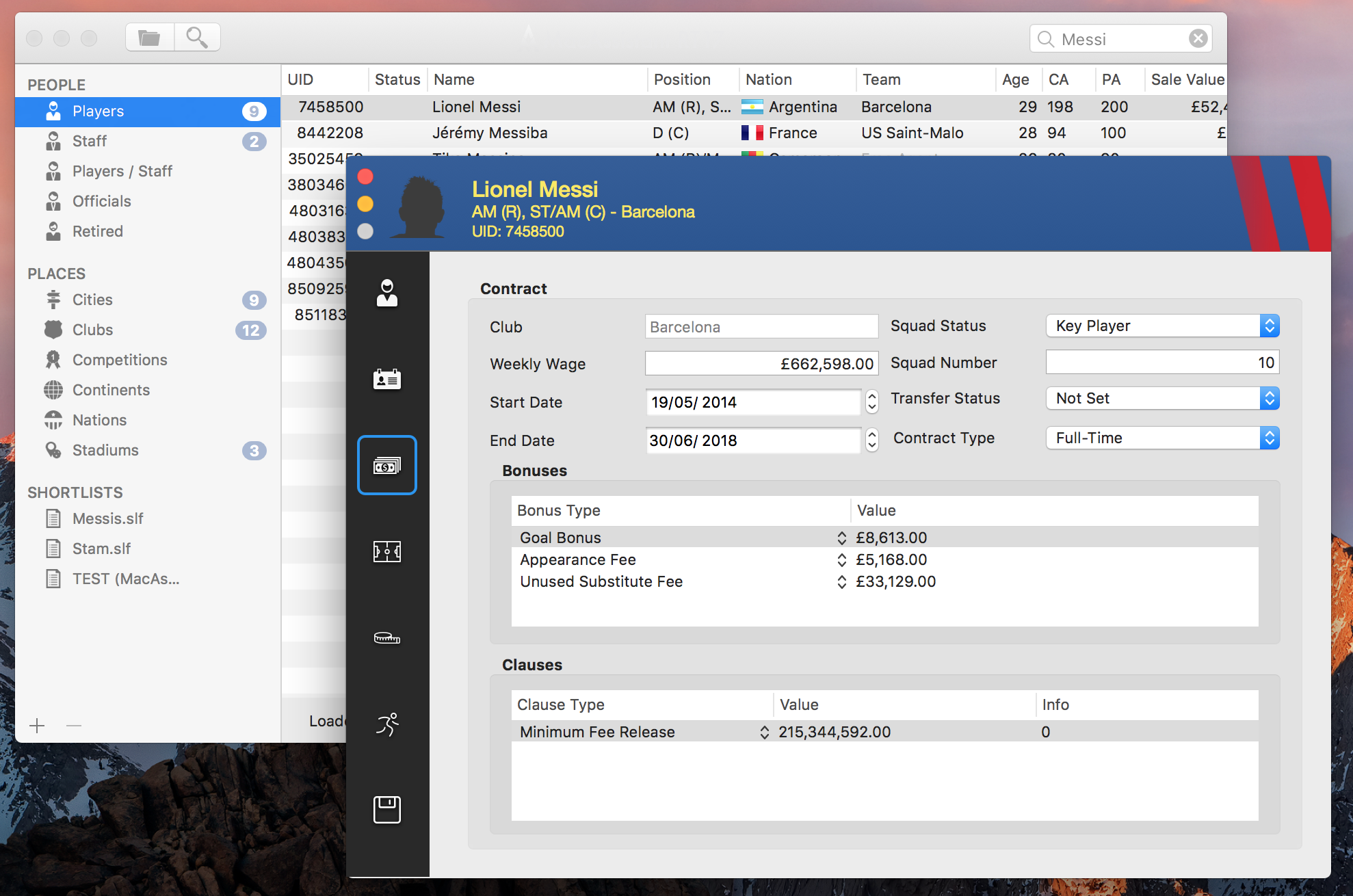The height and width of the screenshot is (896, 1353).
Task: Sort by the PA column header
Action: coord(1120,80)
